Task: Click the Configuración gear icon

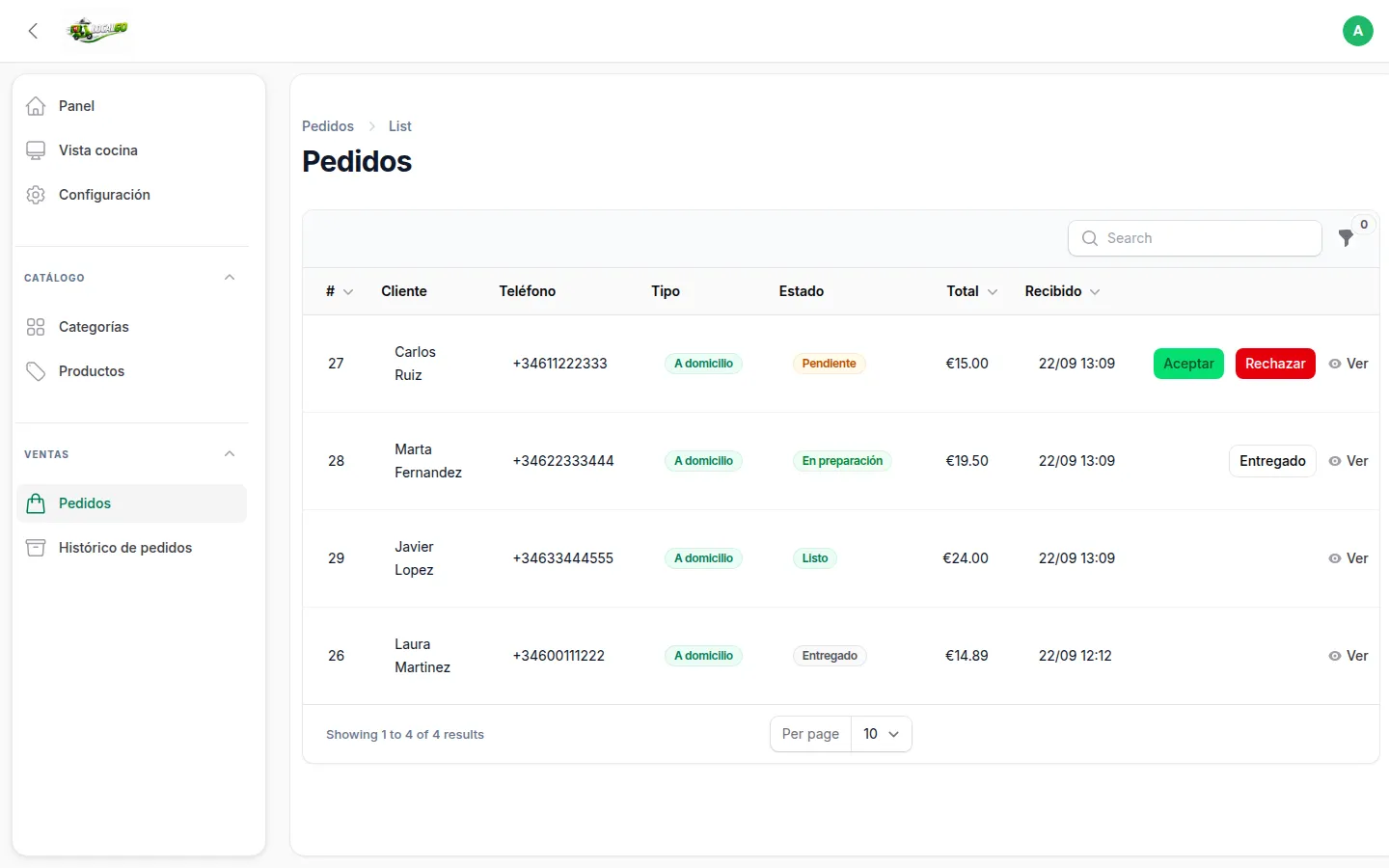Action: click(36, 195)
